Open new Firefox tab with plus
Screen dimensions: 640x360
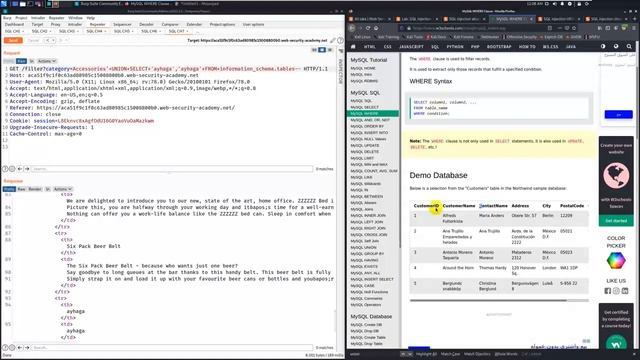[635, 19]
